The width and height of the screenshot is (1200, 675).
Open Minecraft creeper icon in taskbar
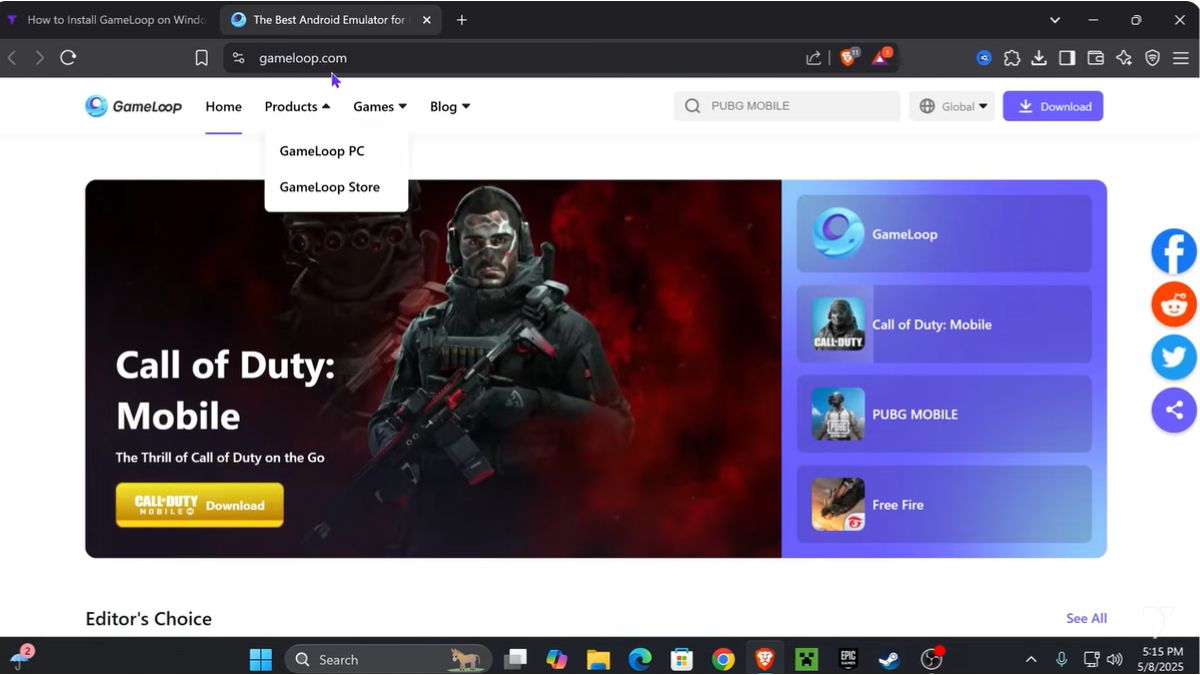click(806, 659)
